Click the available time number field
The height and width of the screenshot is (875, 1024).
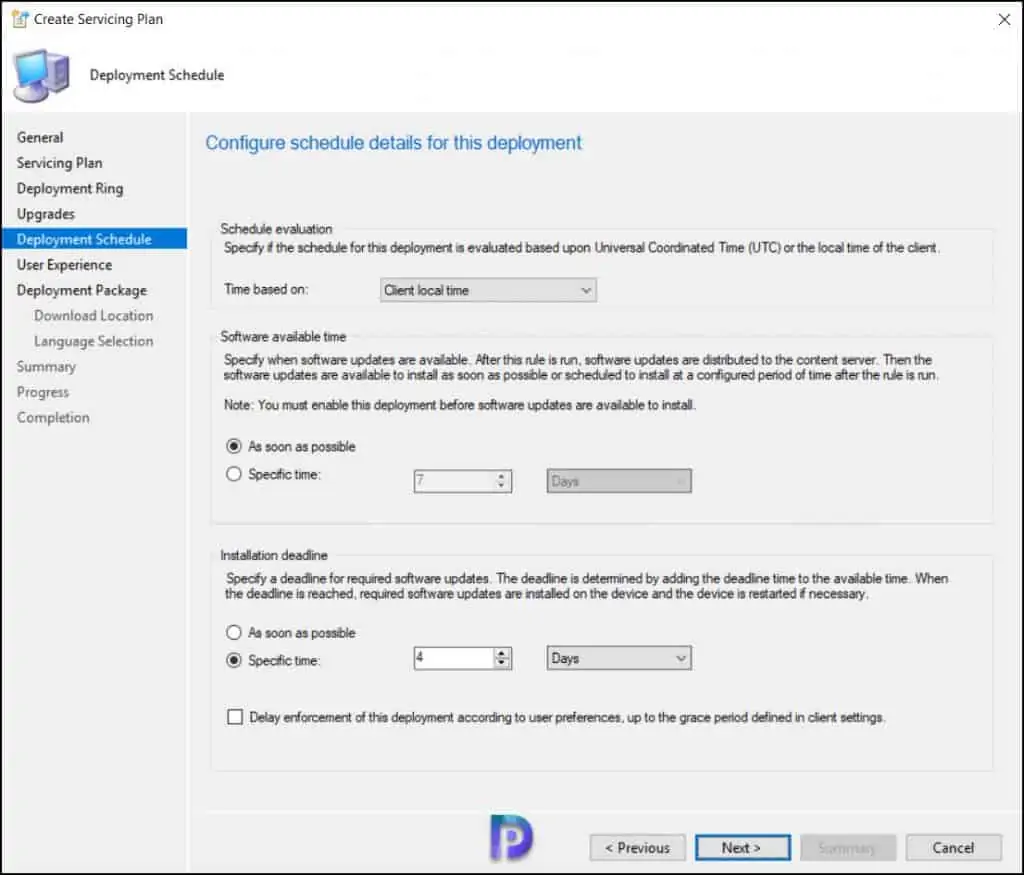click(455, 481)
